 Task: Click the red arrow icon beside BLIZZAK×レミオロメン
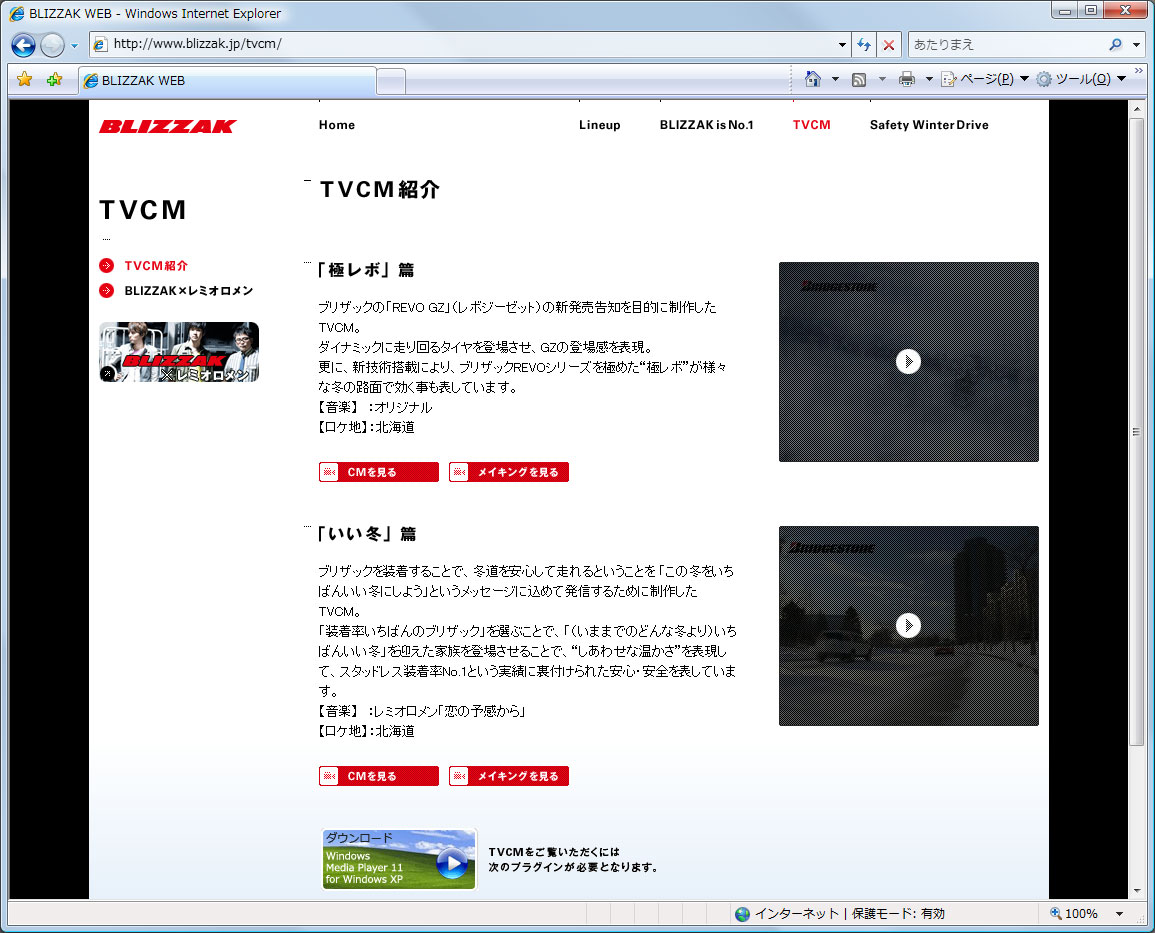pyautogui.click(x=107, y=291)
